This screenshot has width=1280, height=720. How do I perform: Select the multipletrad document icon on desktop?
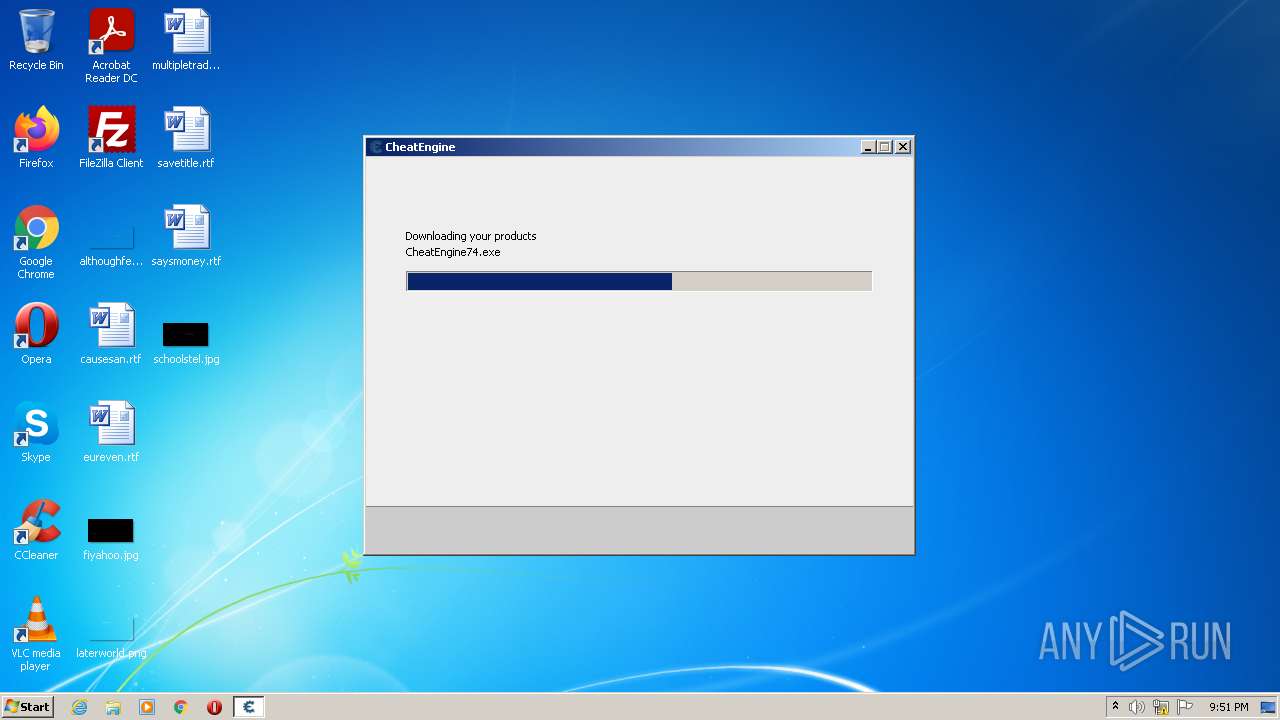[186, 41]
